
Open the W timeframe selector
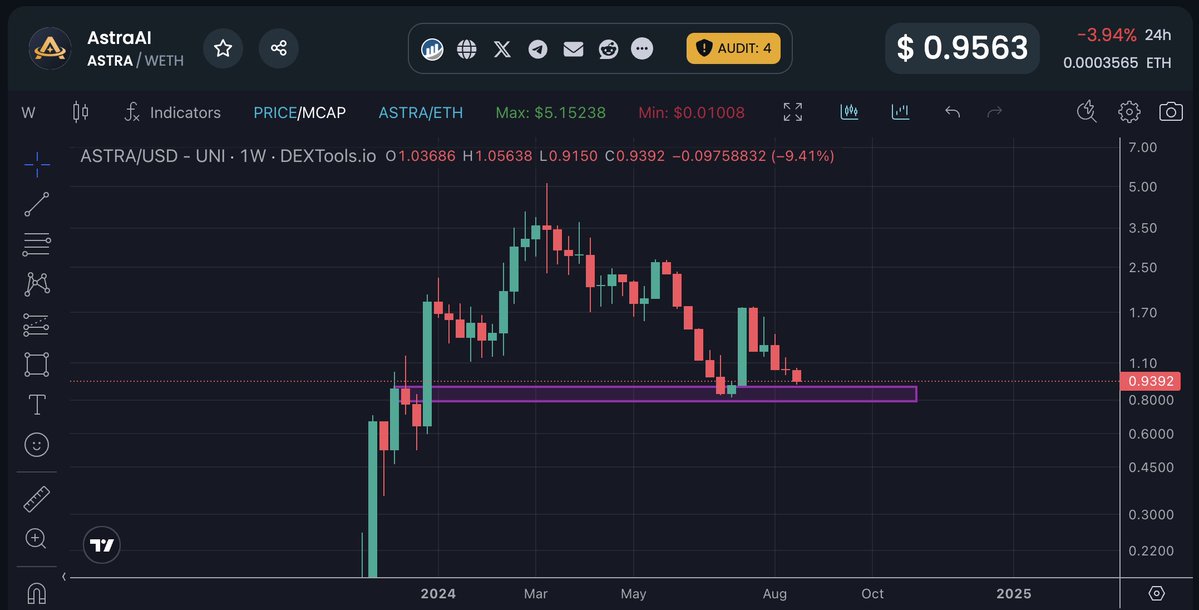coord(28,113)
